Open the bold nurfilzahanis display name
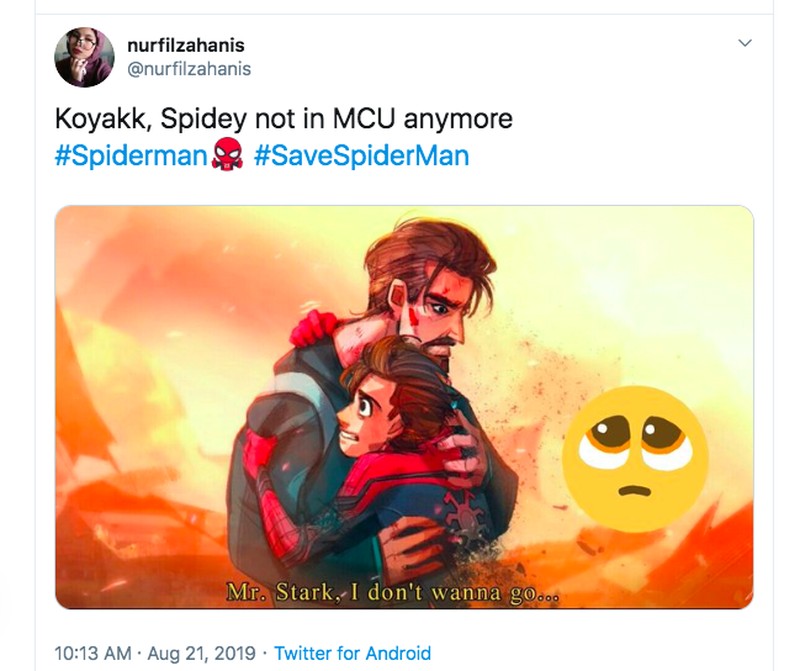 (x=186, y=45)
